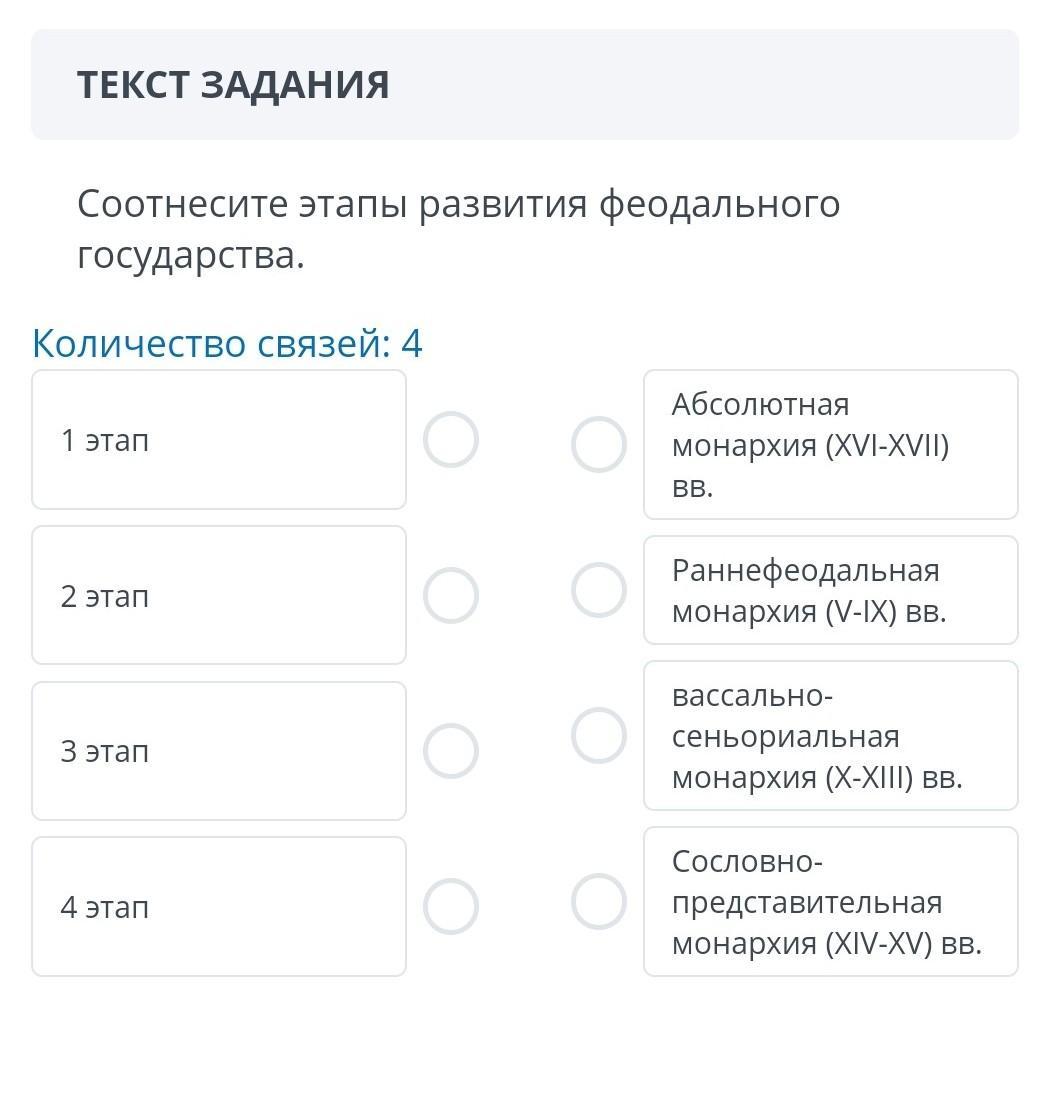Click the 'Количество связей: 4' label
Screen dimensions: 1064x1112
[x=227, y=344]
